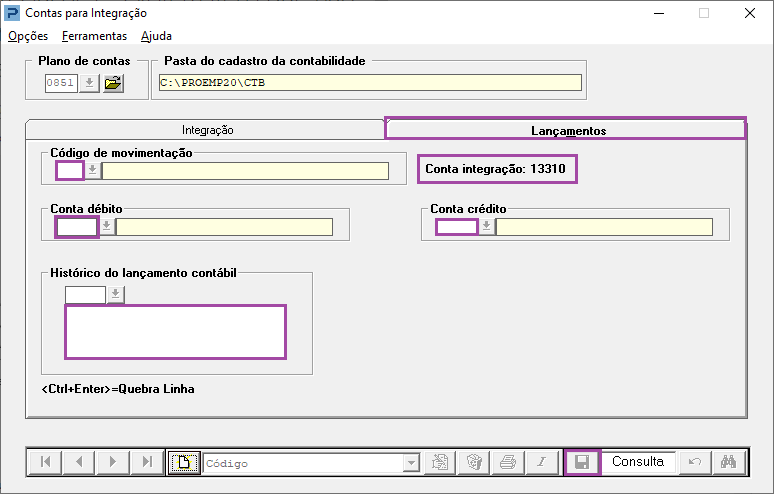Click the '<Ctrl+Enter>=Quebra Linha' hint text
Image resolution: width=774 pixels, height=494 pixels.
pos(118,389)
